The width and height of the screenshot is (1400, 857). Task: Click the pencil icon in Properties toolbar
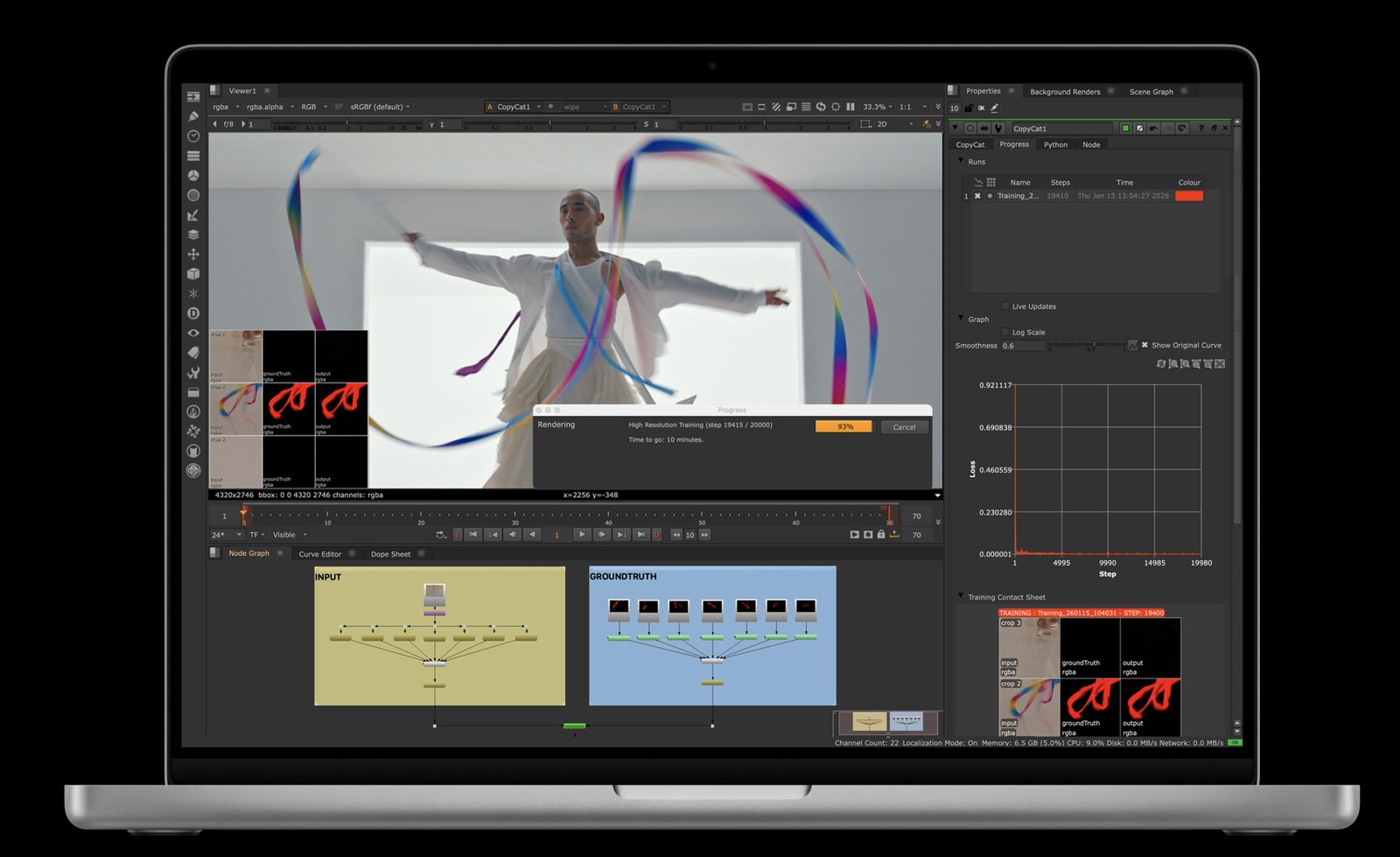[x=995, y=109]
